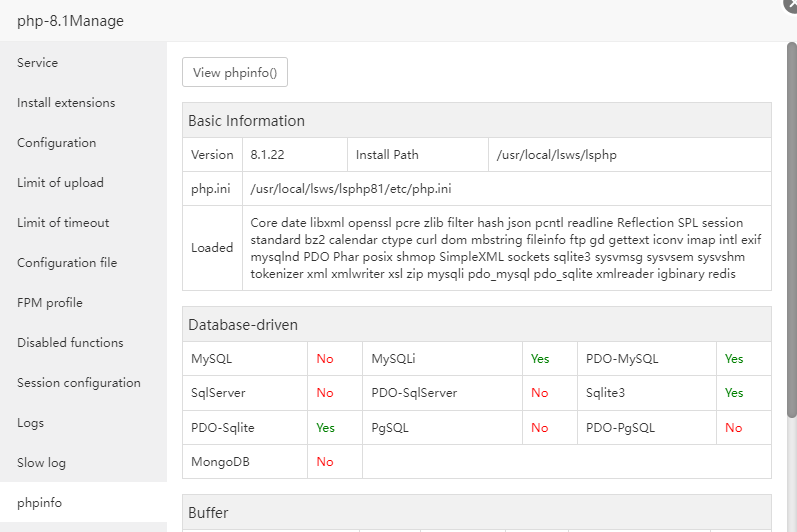This screenshot has height=532, width=797.
Task: Click the version number 8.1.22
Action: pos(268,155)
